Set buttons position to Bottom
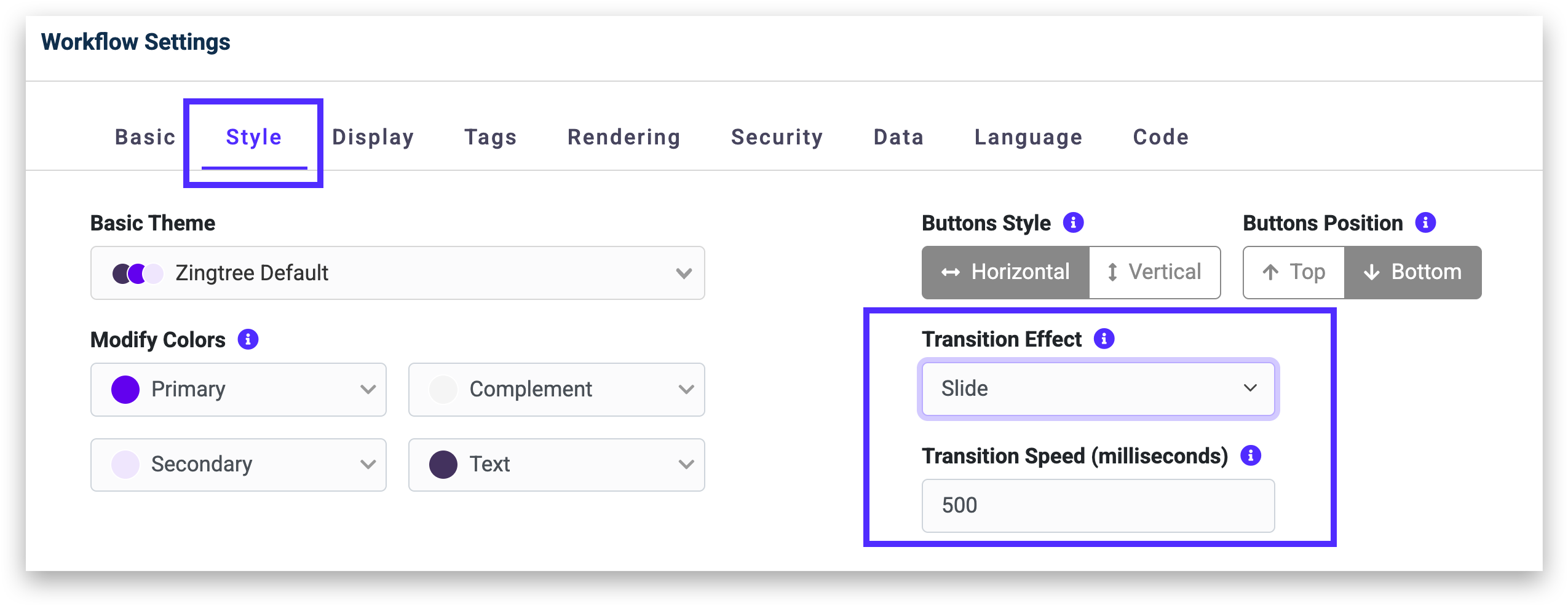This screenshot has width=1568, height=606. pyautogui.click(x=1412, y=272)
